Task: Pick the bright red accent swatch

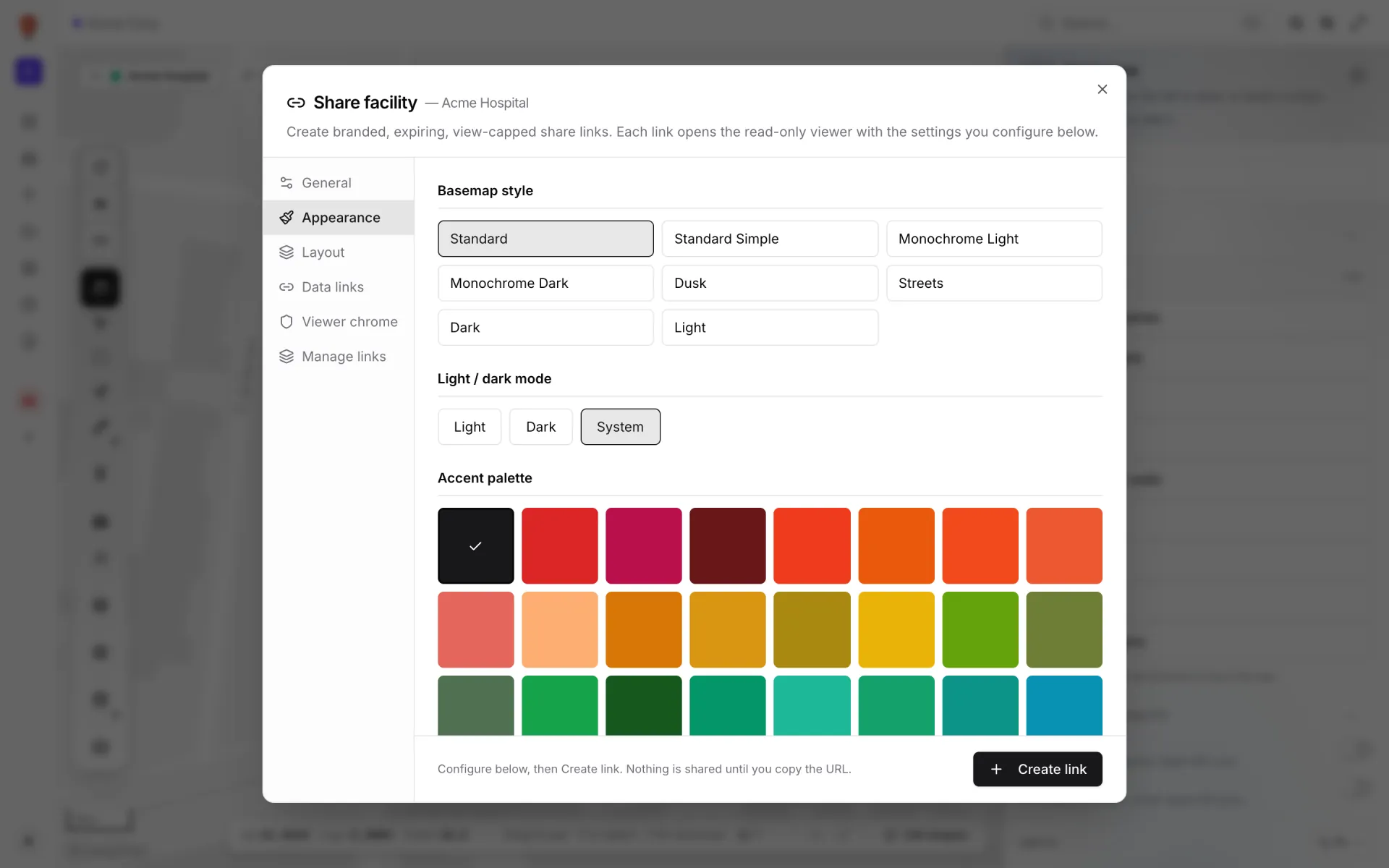Action: pos(559,545)
